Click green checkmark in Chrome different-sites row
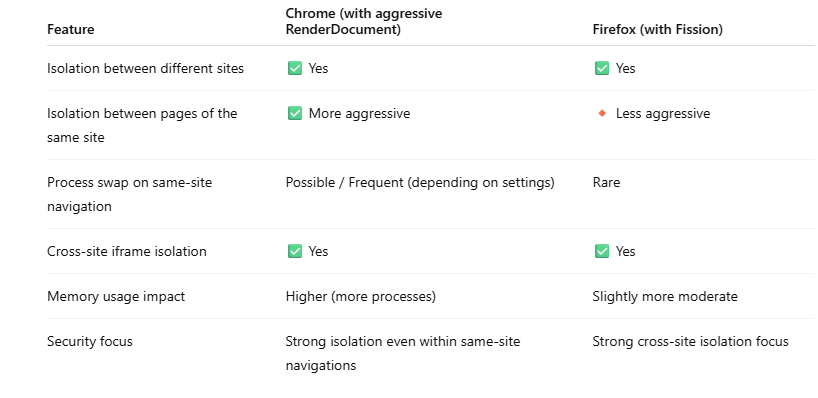Viewport: 818px width, 398px height. coord(295,68)
